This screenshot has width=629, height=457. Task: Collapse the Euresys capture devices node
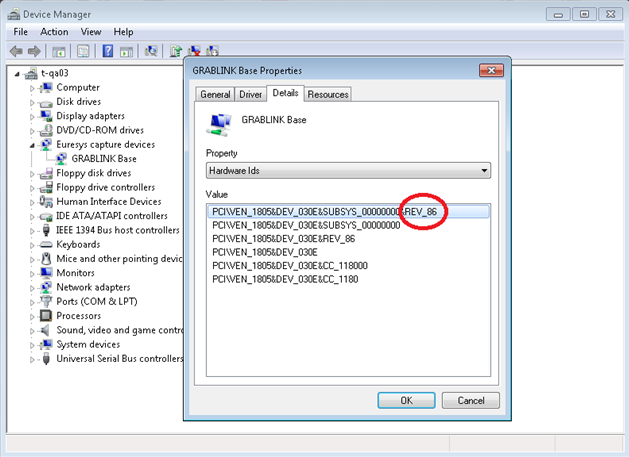coord(33,144)
